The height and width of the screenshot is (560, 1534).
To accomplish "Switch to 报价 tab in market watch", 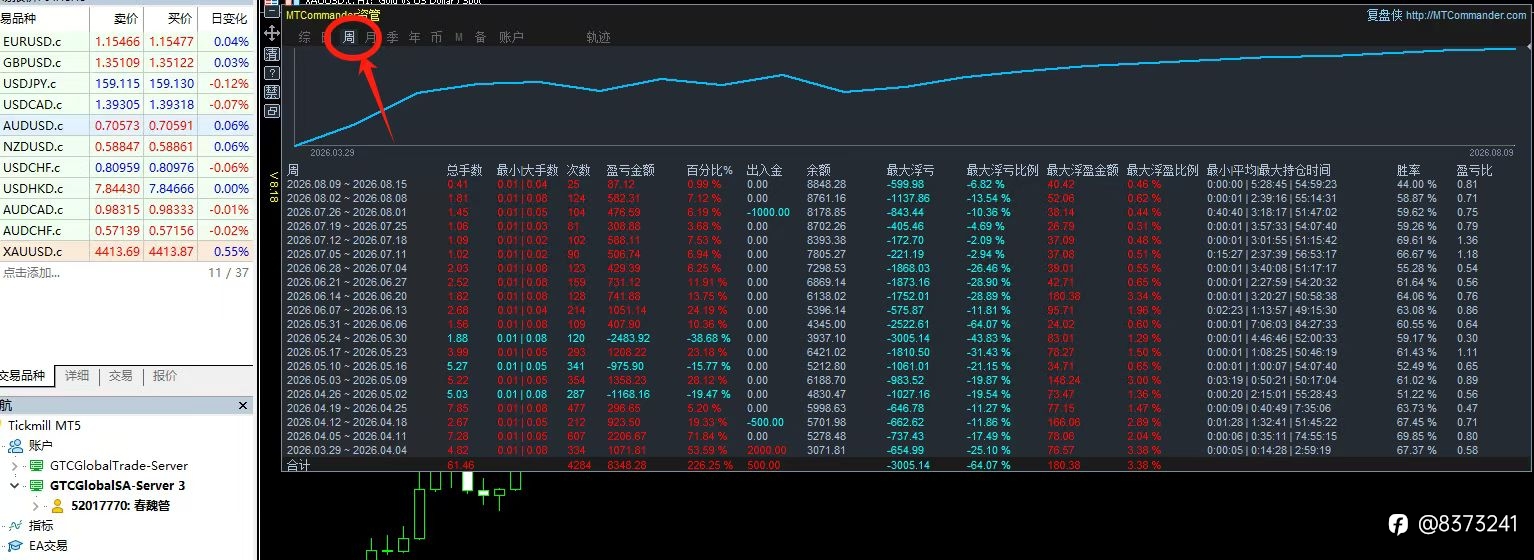I will coord(165,376).
